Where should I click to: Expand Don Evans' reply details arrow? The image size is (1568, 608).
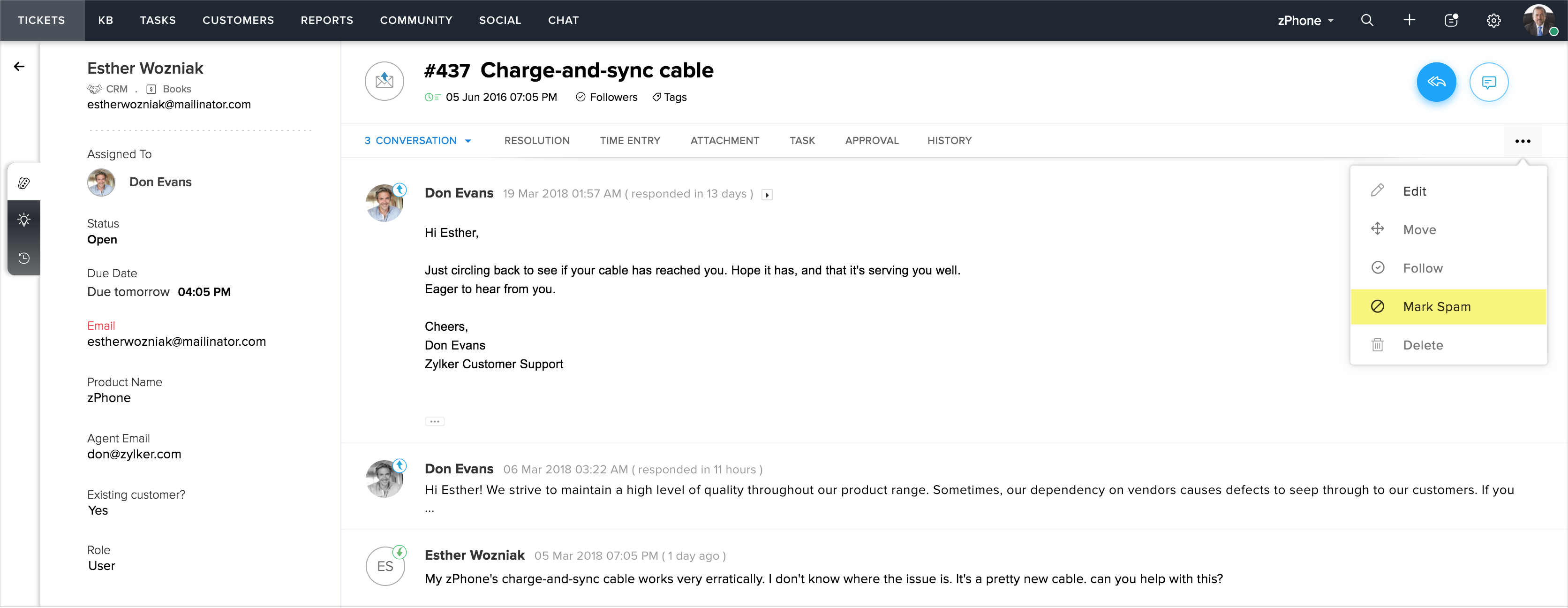coord(767,195)
